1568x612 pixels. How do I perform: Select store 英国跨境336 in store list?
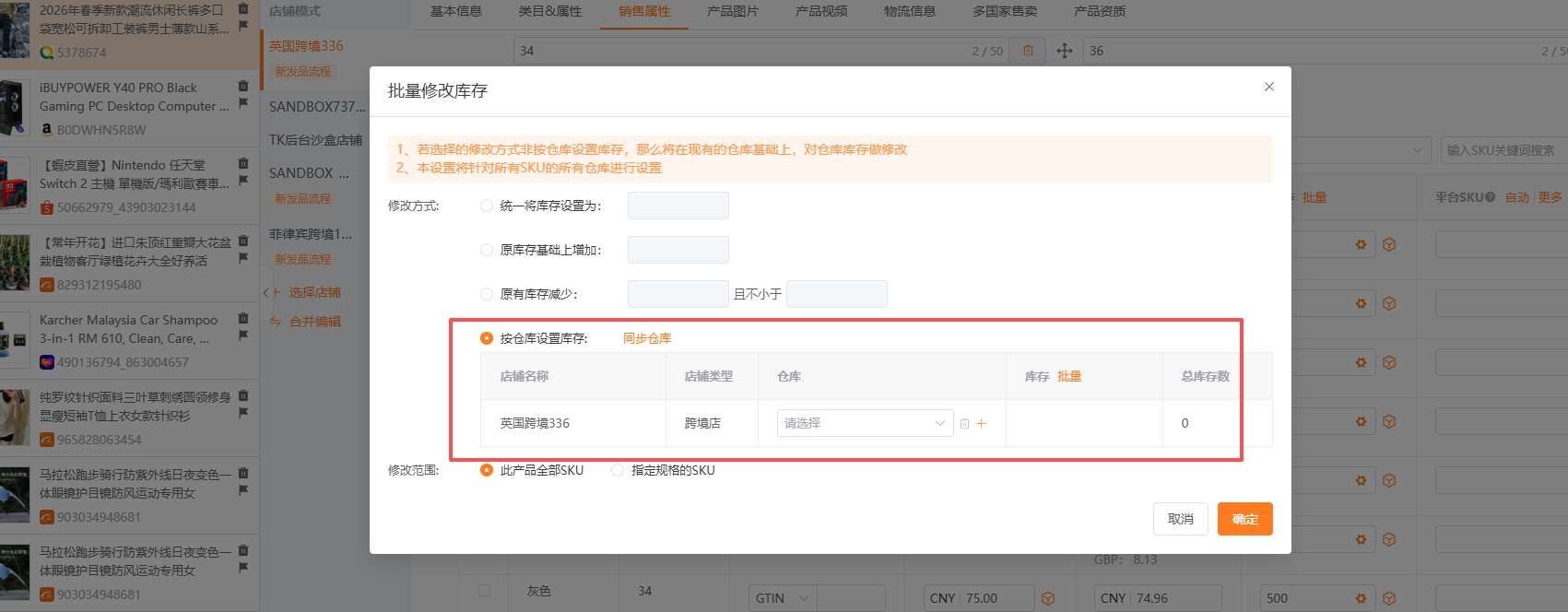click(306, 46)
